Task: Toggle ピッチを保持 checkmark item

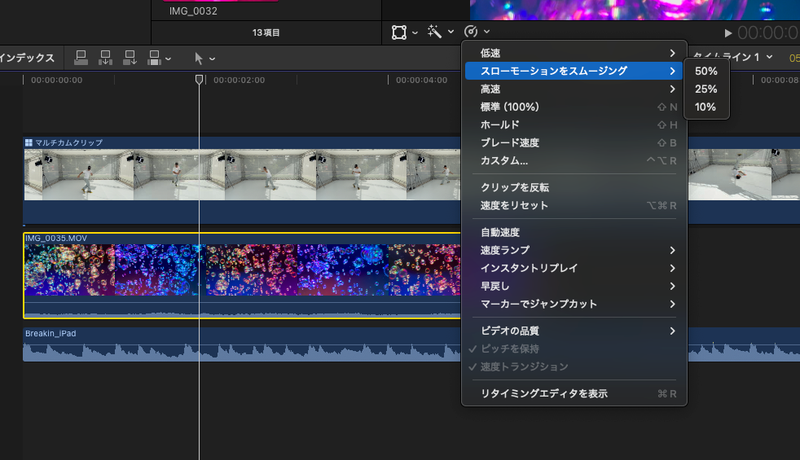Action: pyautogui.click(x=574, y=349)
